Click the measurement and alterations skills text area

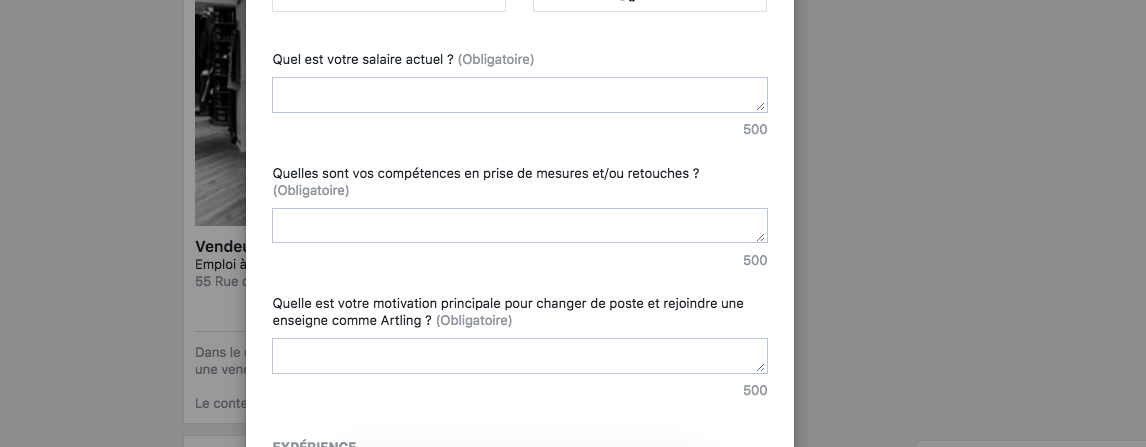pyautogui.click(x=520, y=226)
